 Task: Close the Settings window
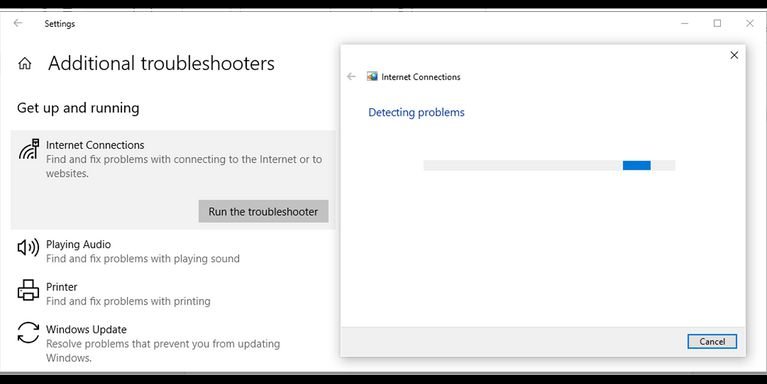[749, 23]
